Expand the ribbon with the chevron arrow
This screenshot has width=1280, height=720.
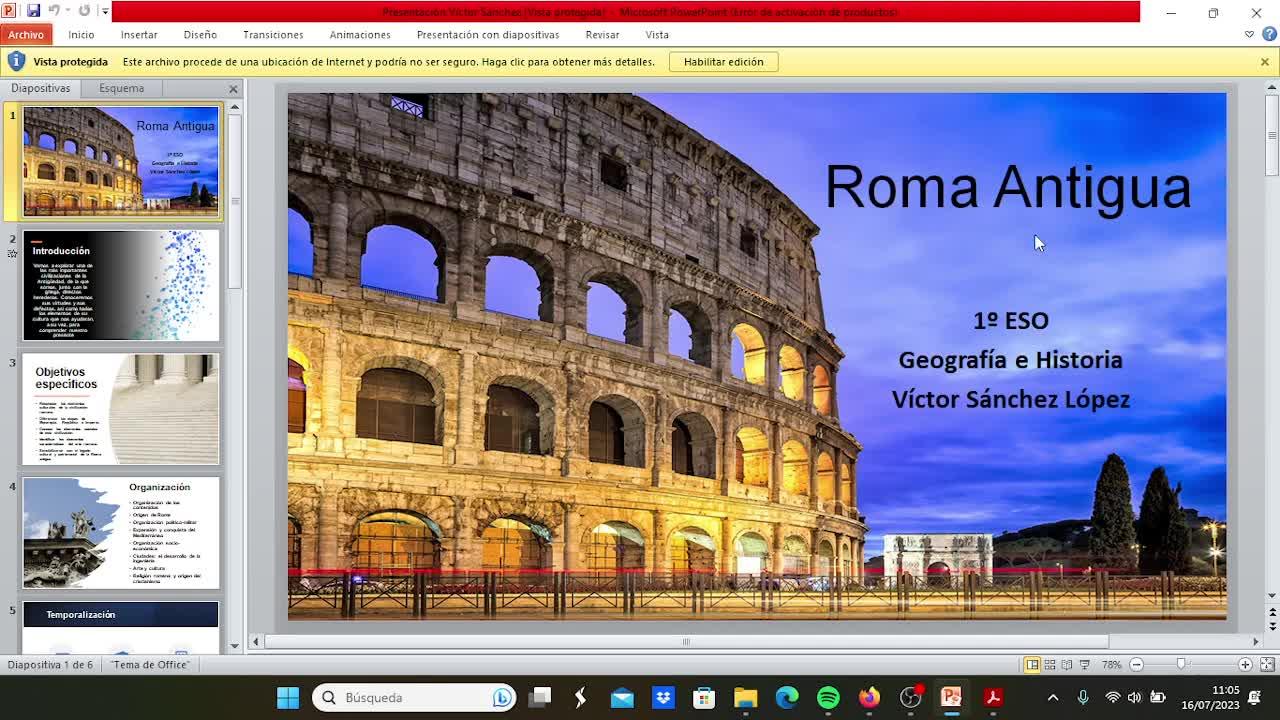pos(1249,34)
